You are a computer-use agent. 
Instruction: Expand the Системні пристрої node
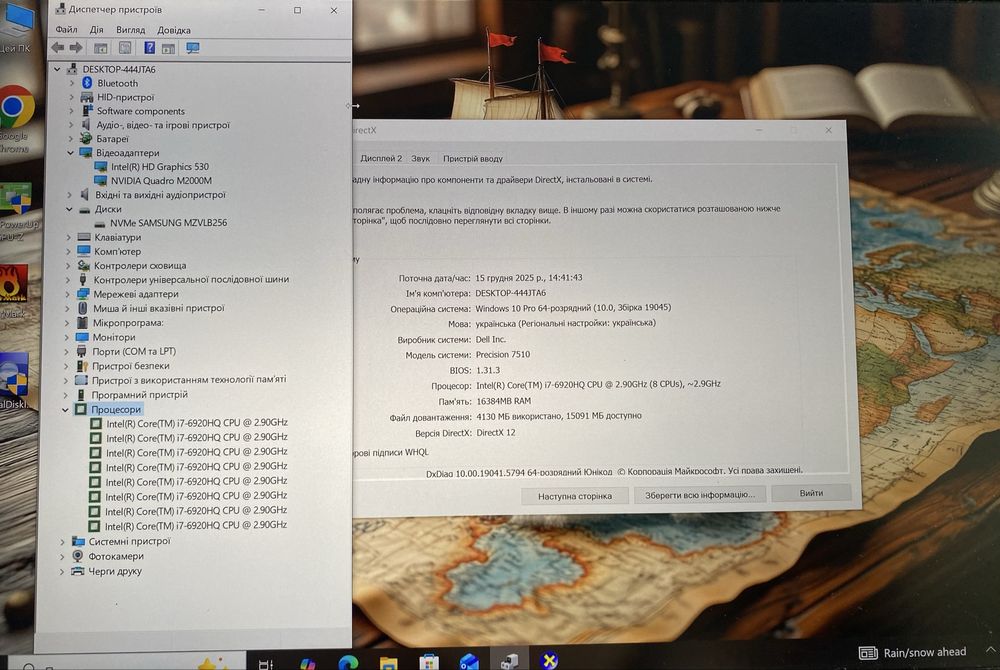click(x=62, y=541)
